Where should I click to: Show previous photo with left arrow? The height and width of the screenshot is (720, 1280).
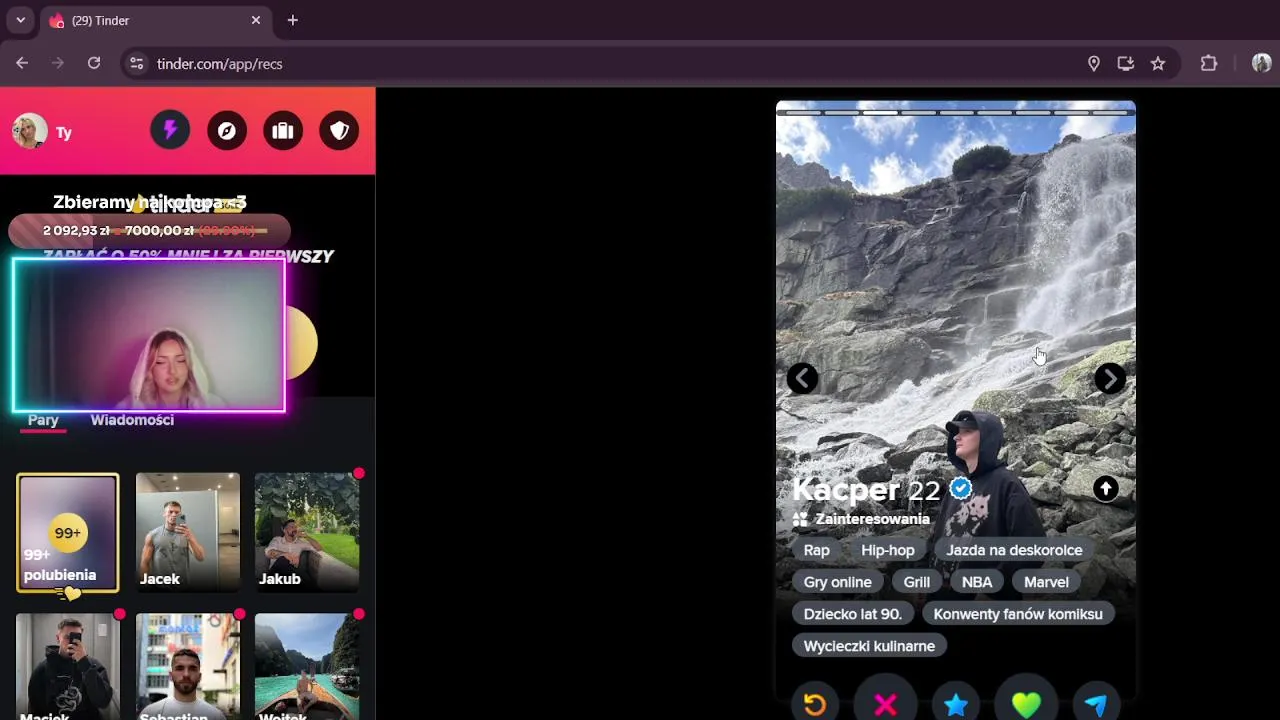coord(802,378)
